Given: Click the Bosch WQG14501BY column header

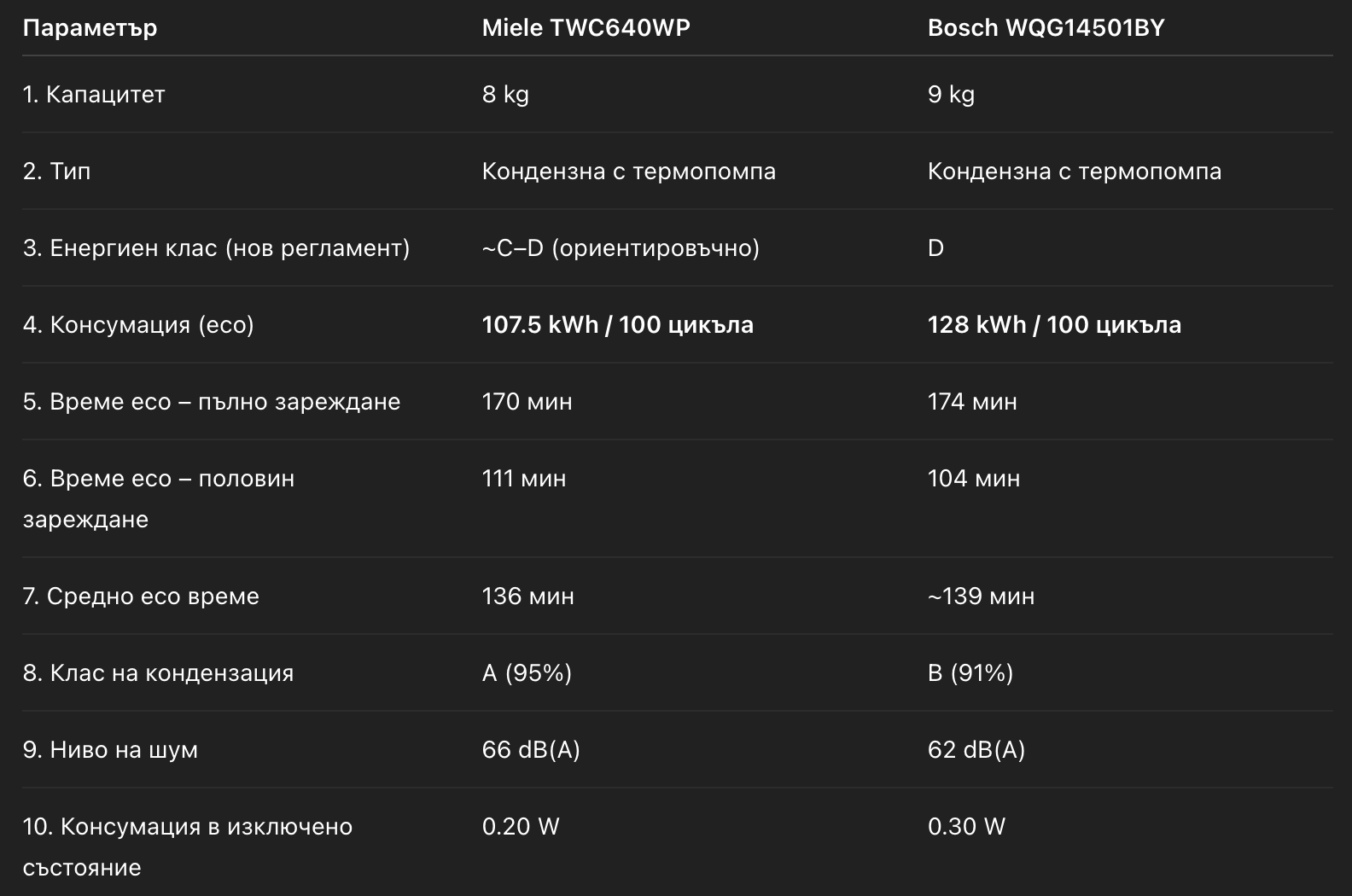Looking at the screenshot, I should tap(1046, 28).
